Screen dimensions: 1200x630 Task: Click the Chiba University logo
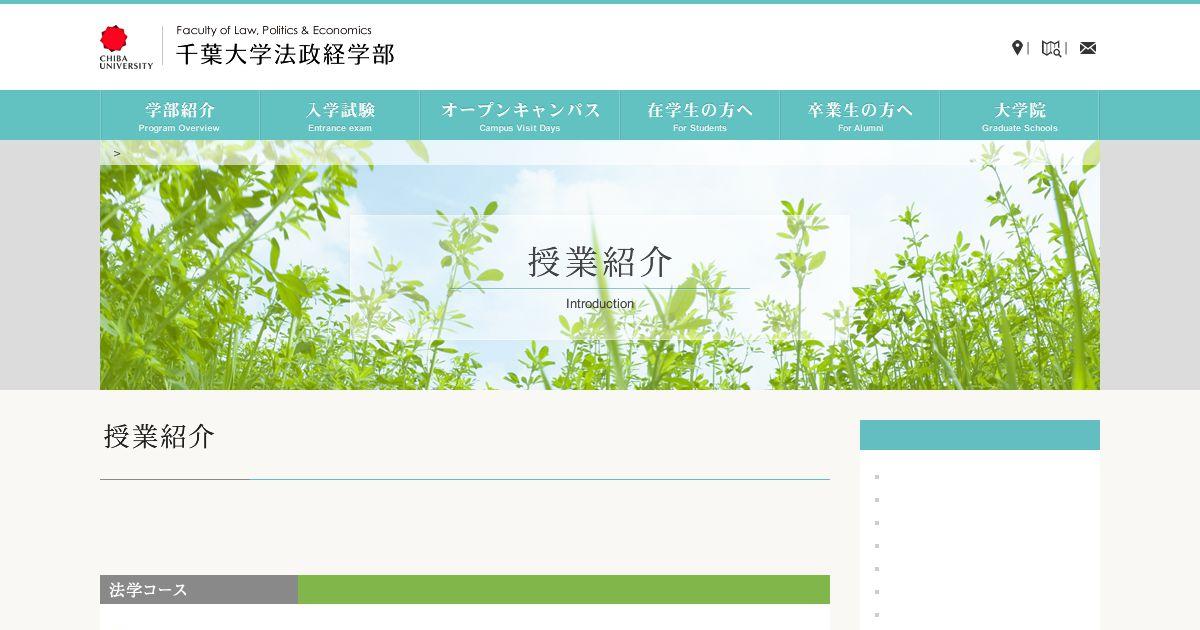click(126, 47)
